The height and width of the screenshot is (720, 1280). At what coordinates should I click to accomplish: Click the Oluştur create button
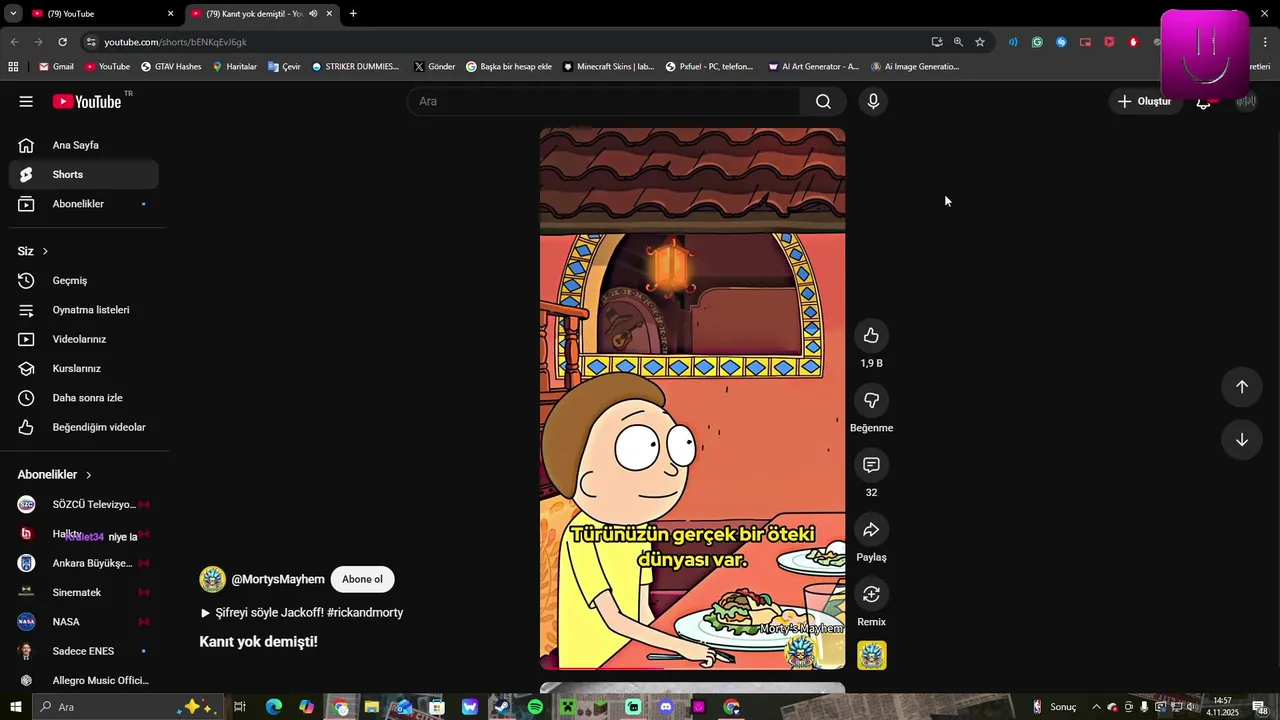pyautogui.click(x=1144, y=101)
